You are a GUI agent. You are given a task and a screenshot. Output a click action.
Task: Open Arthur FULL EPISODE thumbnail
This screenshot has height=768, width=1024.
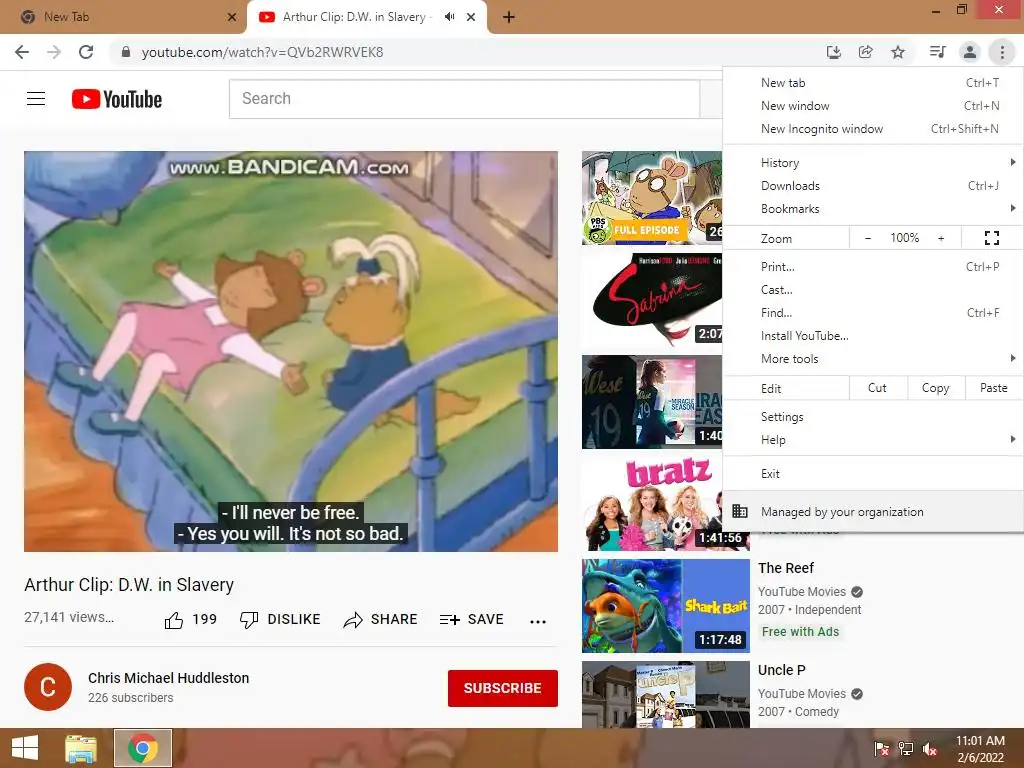pos(652,198)
